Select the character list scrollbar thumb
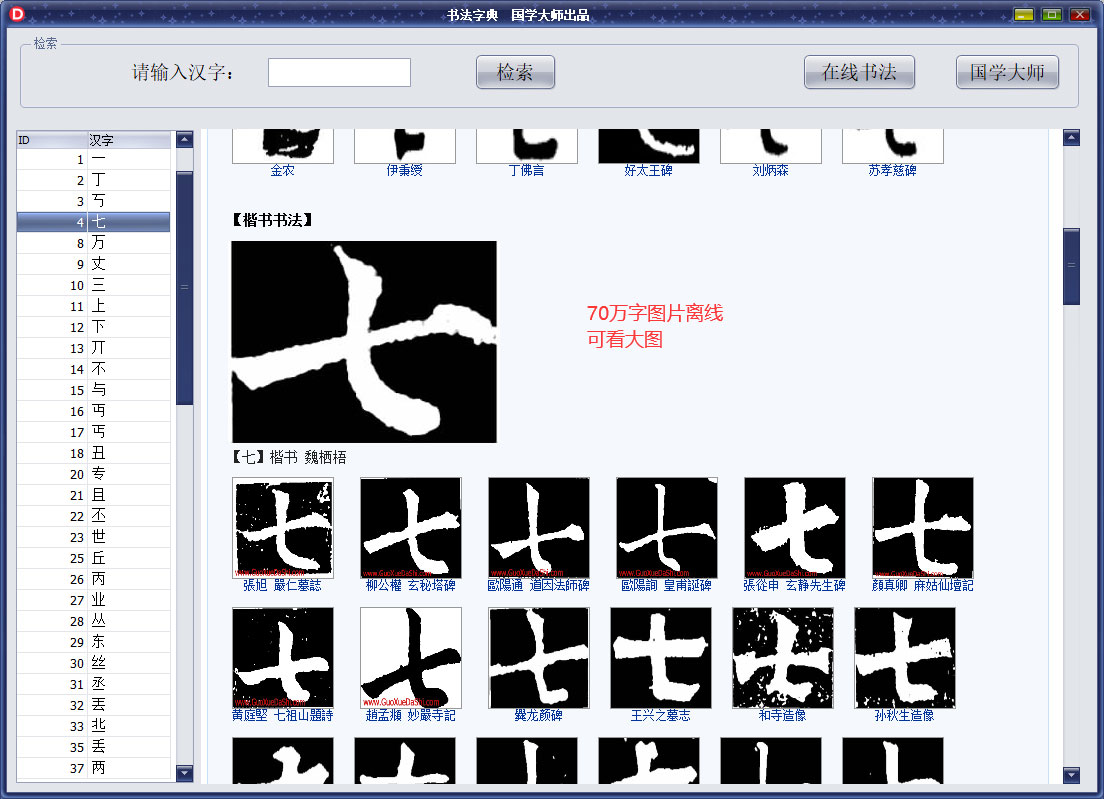This screenshot has height=799, width=1104. [184, 288]
